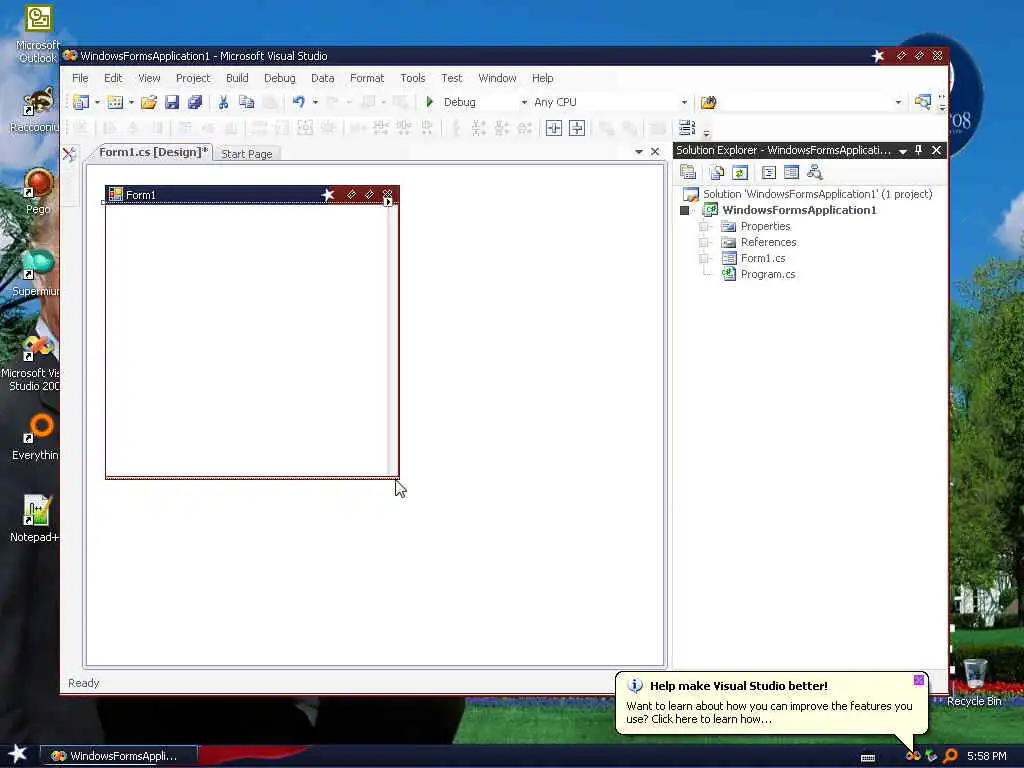This screenshot has width=1024, height=768.
Task: Close the active document tab with X
Action: [655, 152]
